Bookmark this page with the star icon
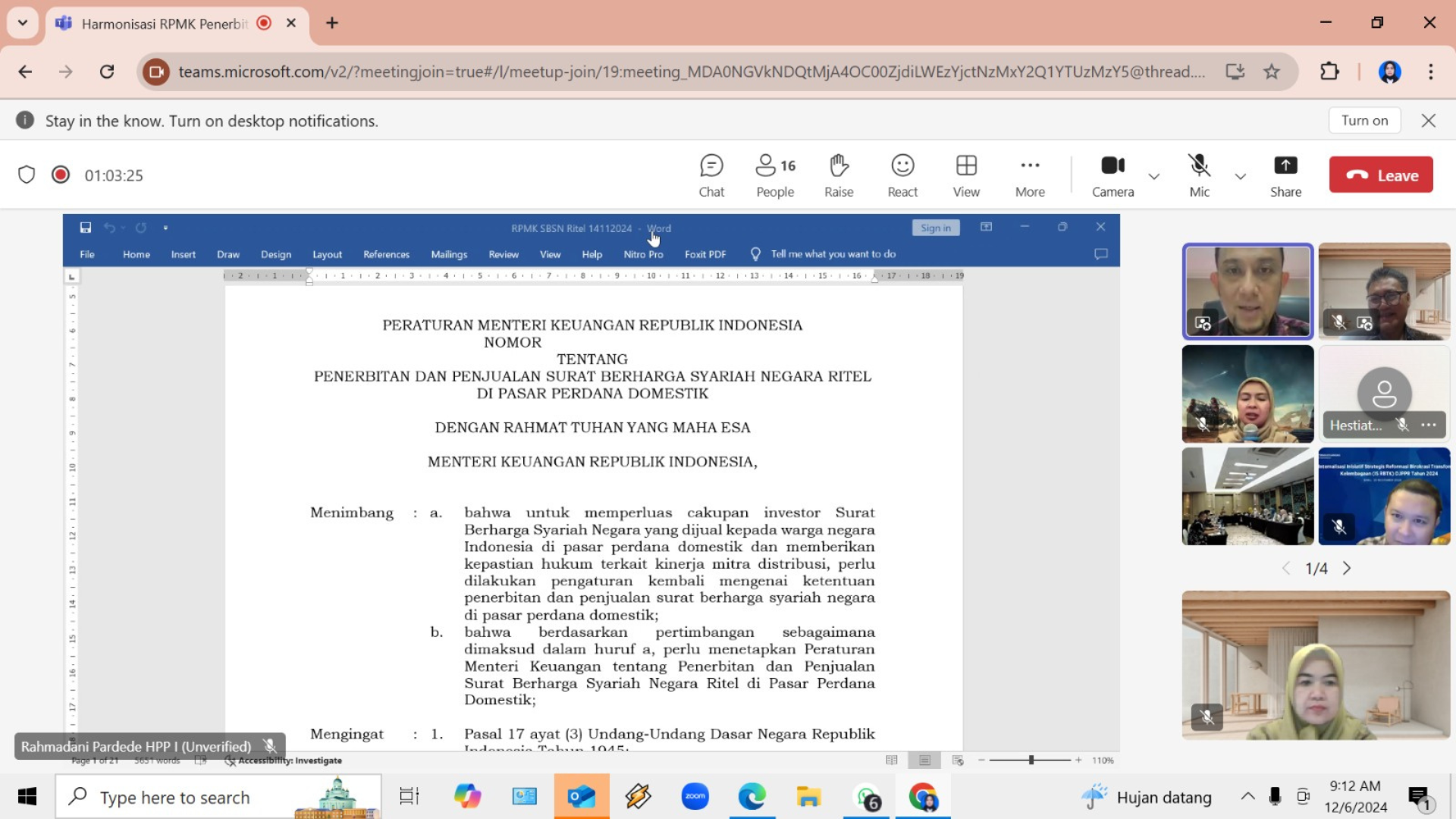Screen dimensions: 1456x819 point(1272,71)
